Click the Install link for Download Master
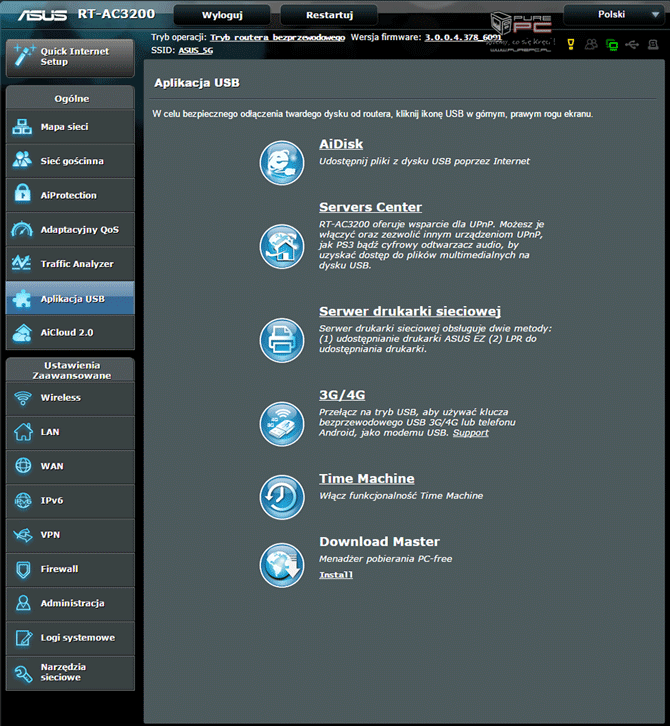Image resolution: width=670 pixels, height=726 pixels. click(x=336, y=575)
